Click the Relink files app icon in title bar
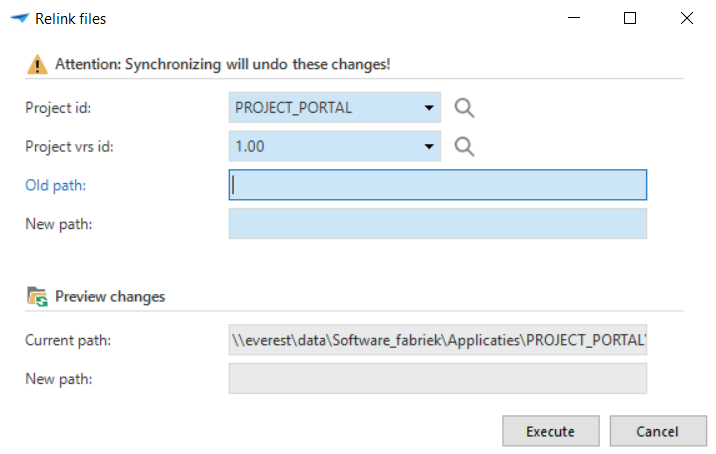Viewport: 716px width, 454px height. 19,18
